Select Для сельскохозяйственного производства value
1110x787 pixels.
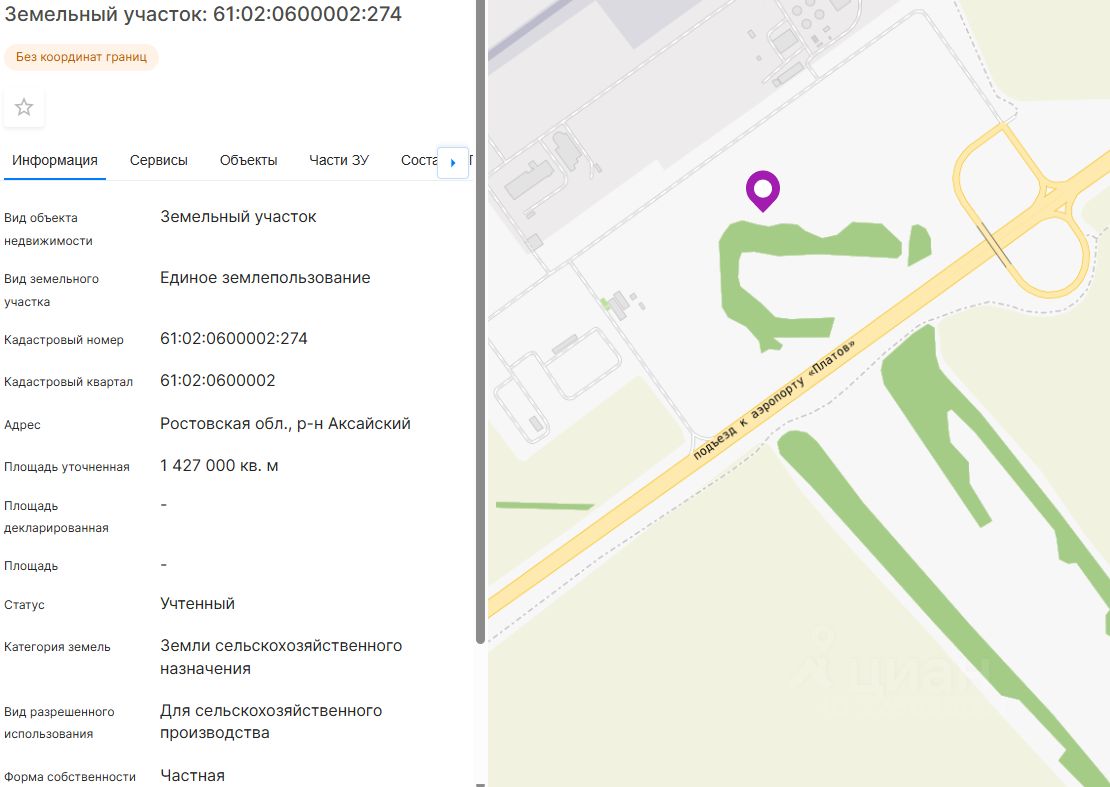(271, 721)
